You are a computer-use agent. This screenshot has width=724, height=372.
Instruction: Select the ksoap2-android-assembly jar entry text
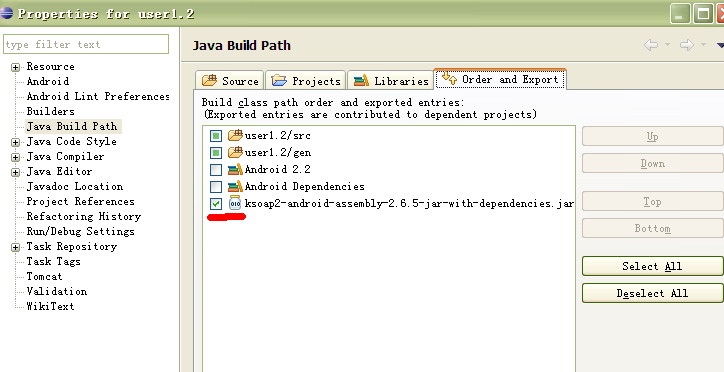409,204
